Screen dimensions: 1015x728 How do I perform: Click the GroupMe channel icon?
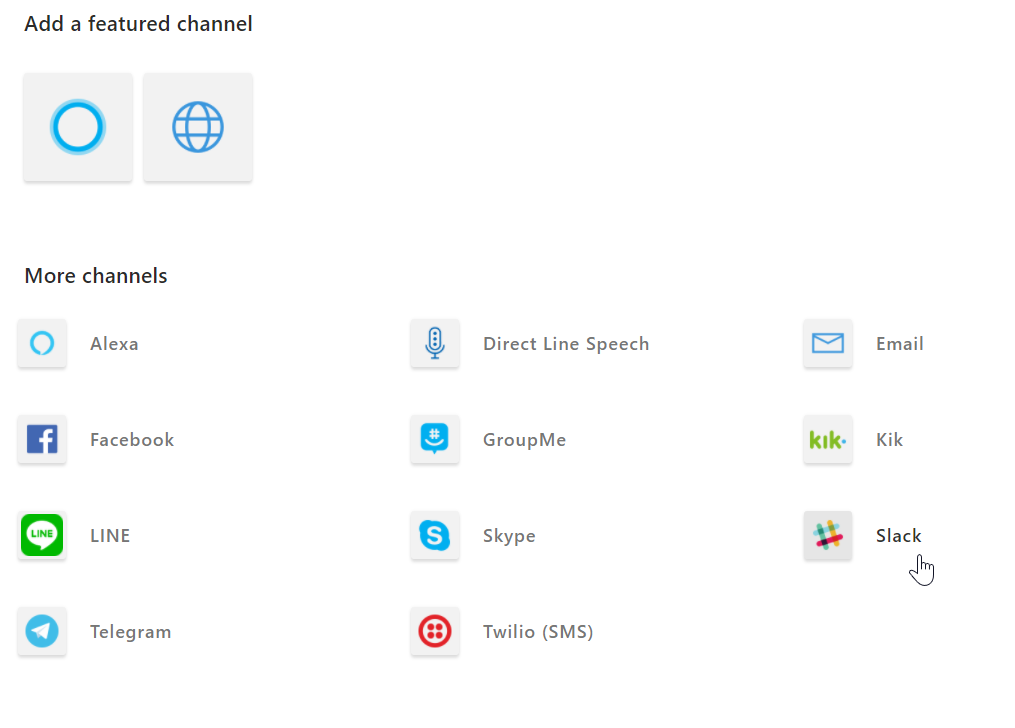click(435, 439)
